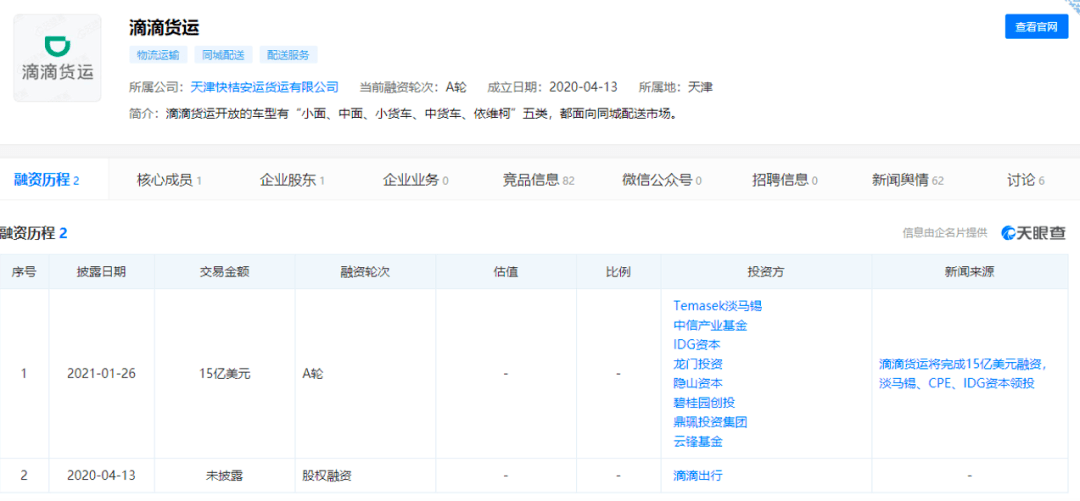Click the 滴滴货运 company logo
Screen dimensions: 1080x501
pos(57,58)
